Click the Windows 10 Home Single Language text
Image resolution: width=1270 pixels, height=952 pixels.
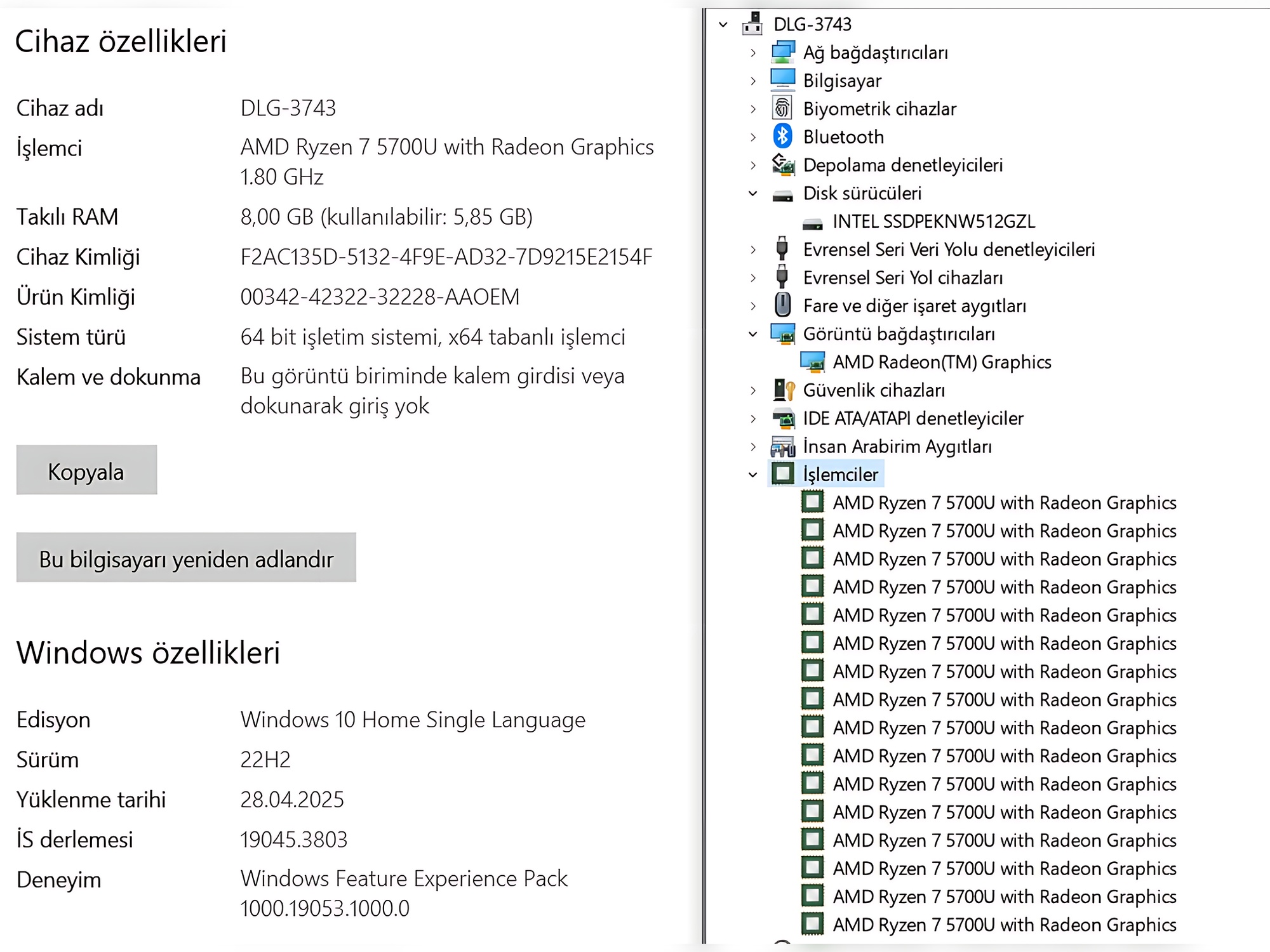coord(413,720)
